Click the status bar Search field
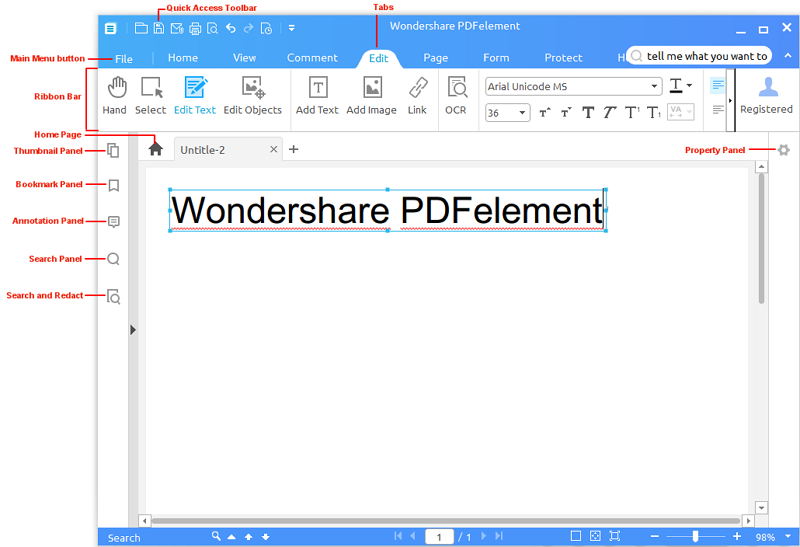 tap(124, 538)
